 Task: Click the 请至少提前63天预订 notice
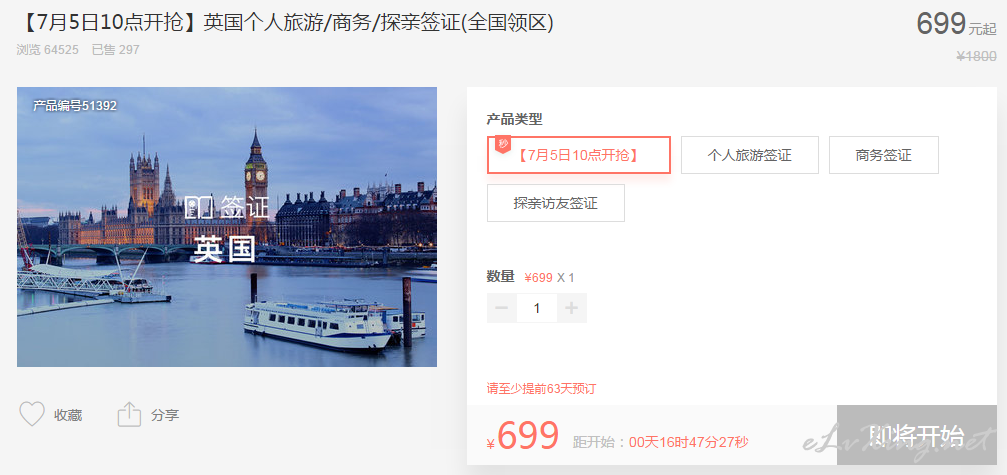[x=544, y=389]
